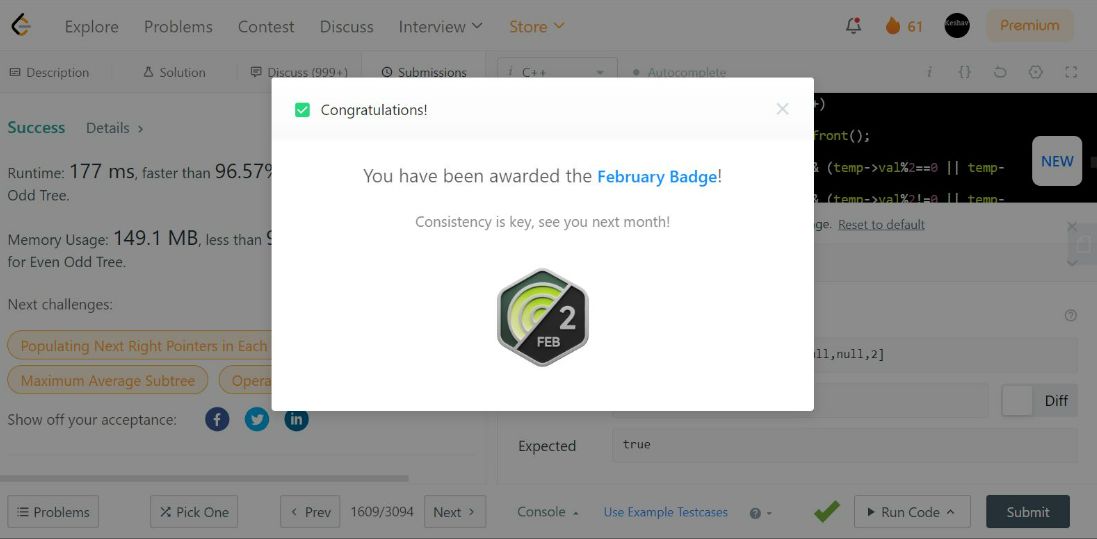Viewport: 1097px width, 539px height.
Task: Share acceptance on Facebook
Action: coord(218,420)
